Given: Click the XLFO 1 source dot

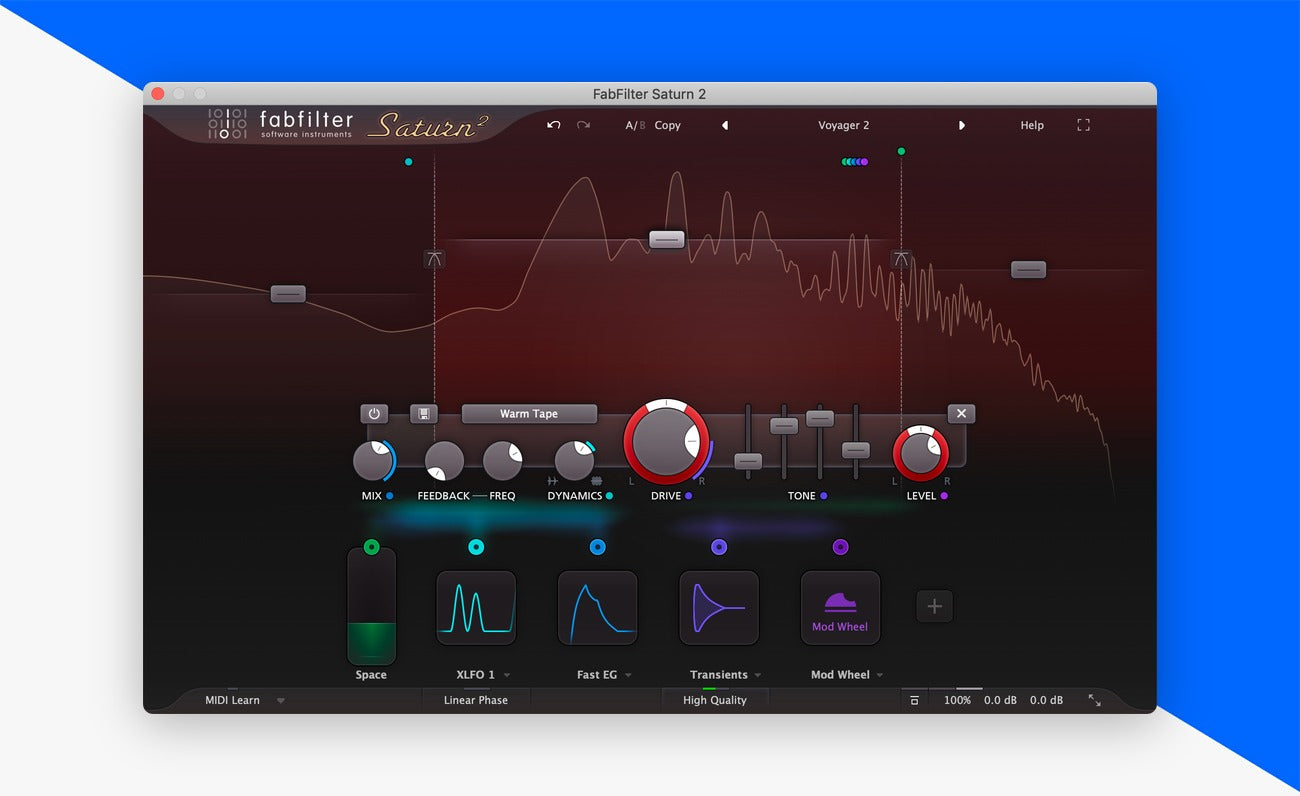Looking at the screenshot, I should [476, 547].
